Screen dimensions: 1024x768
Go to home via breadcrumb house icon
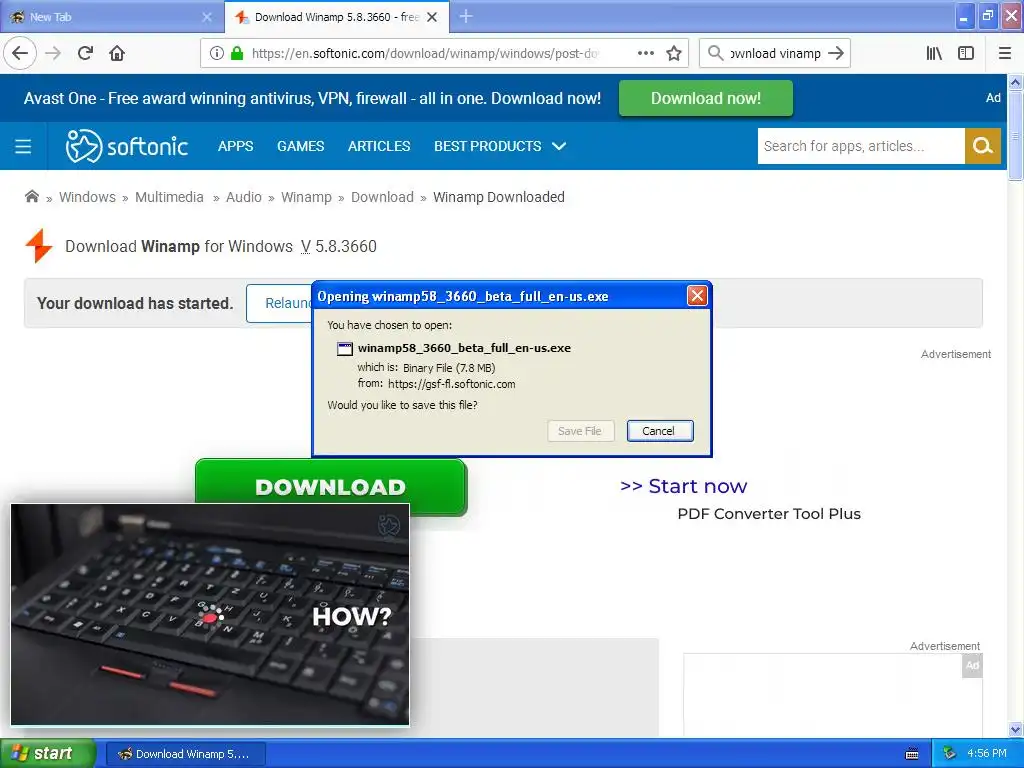tap(31, 197)
